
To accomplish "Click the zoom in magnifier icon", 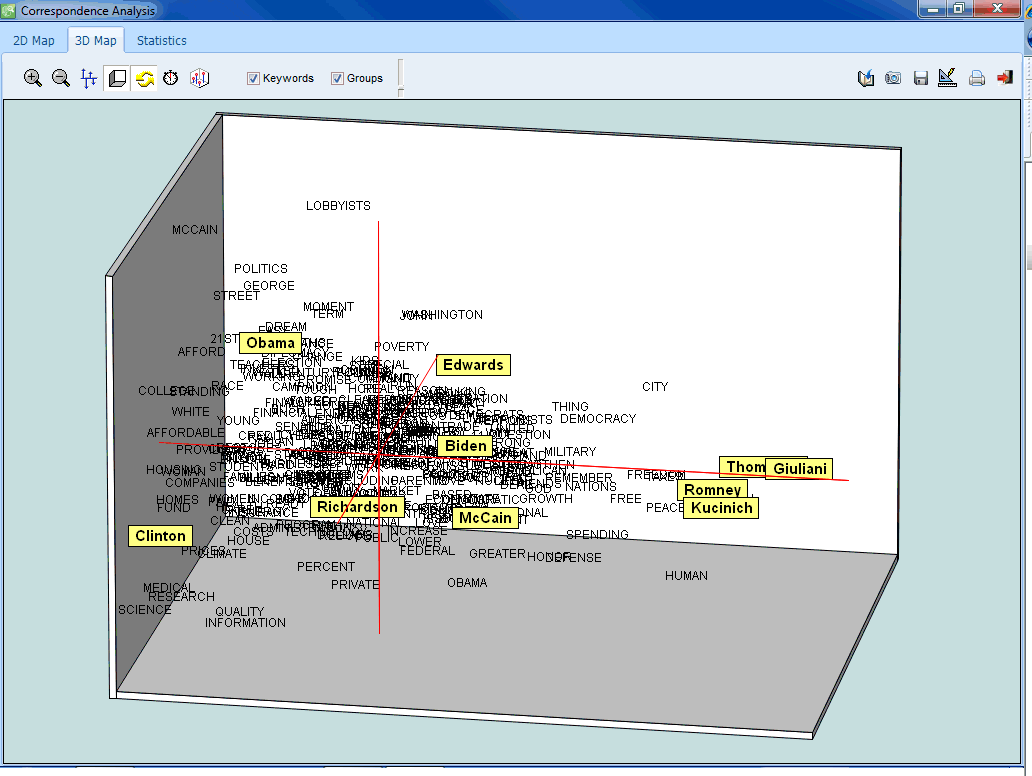I will [33, 78].
